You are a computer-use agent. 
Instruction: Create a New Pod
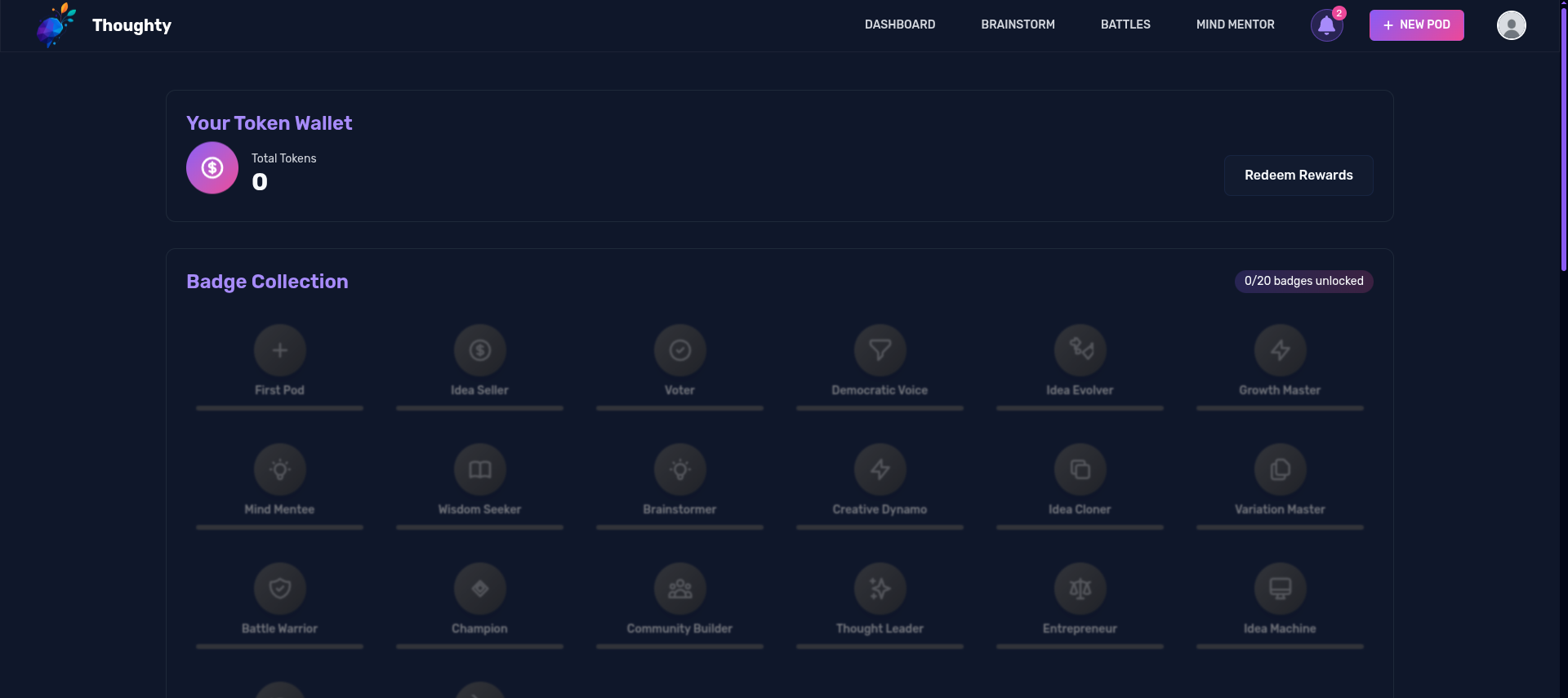coord(1417,25)
